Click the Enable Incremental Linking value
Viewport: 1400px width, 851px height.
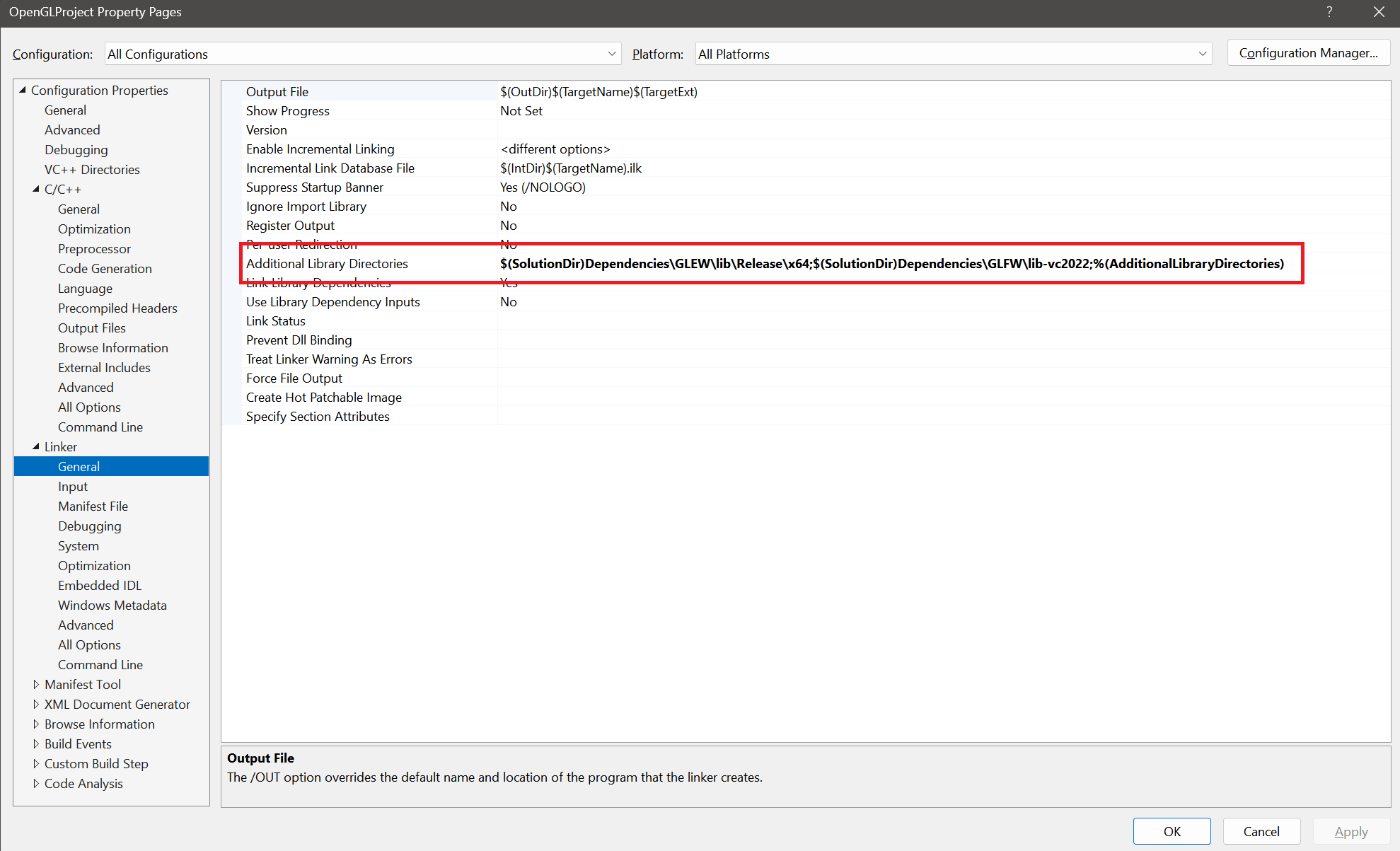(x=555, y=149)
